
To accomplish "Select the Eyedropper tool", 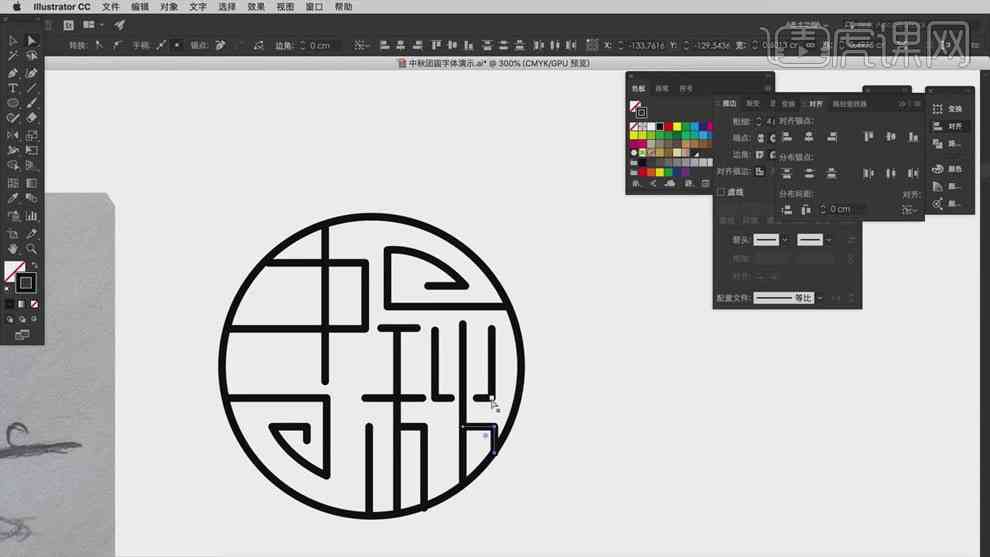I will point(13,198).
